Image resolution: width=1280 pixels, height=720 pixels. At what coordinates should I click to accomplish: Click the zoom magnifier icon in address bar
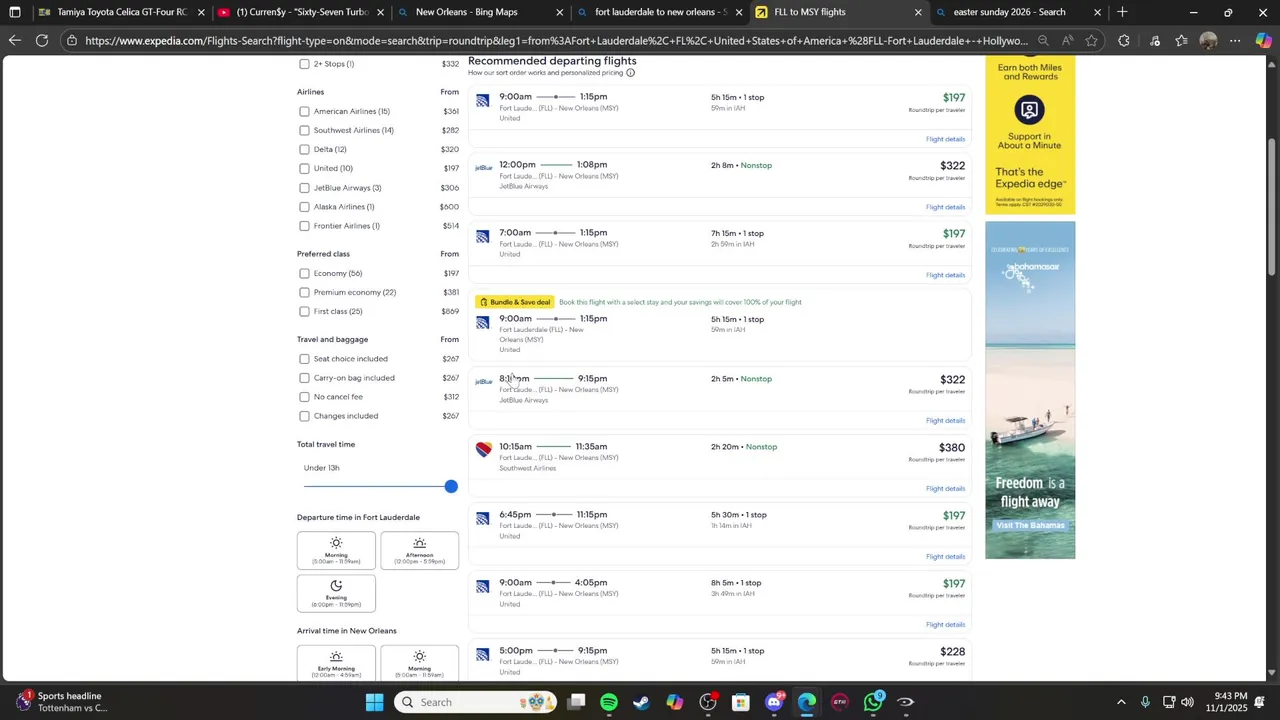[1043, 41]
